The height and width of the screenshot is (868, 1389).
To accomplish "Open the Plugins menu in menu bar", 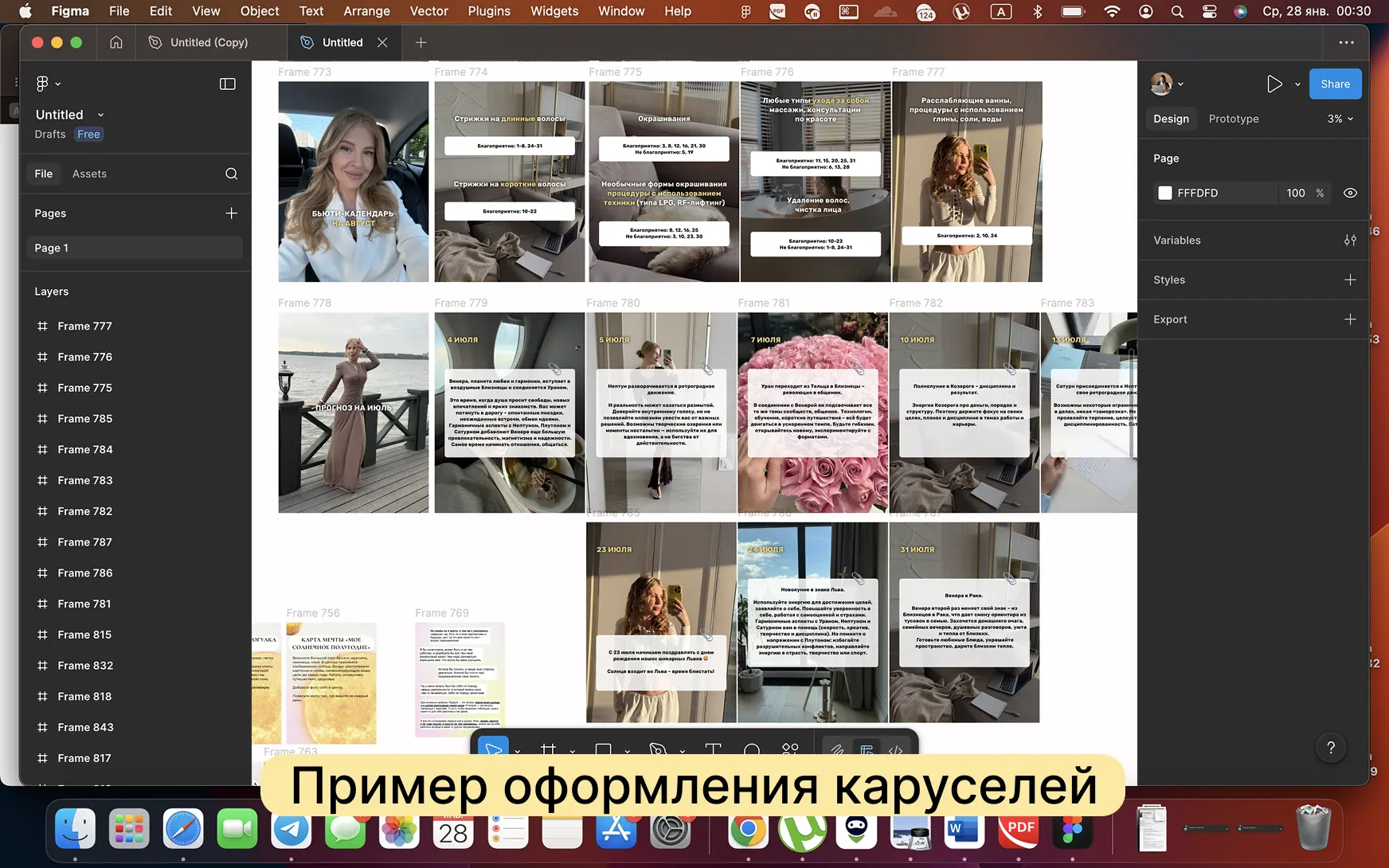I will (x=489, y=11).
